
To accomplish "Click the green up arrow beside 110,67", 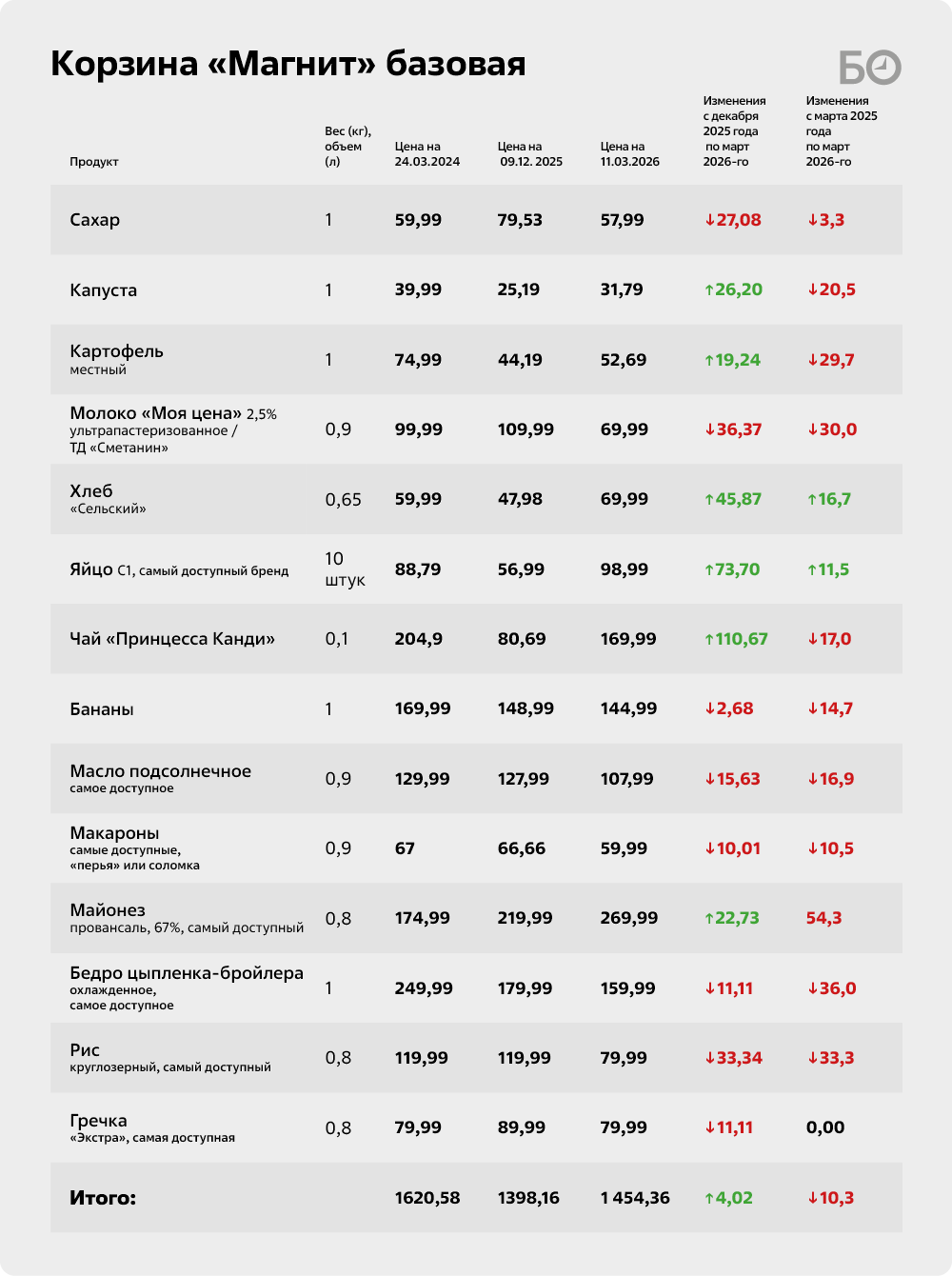I will 709,640.
